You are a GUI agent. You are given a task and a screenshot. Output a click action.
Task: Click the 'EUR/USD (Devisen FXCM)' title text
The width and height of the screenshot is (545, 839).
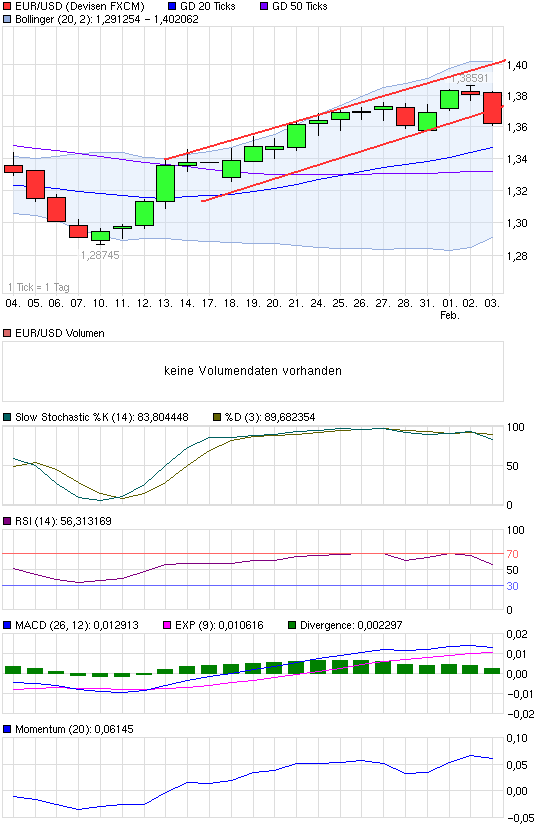tap(80, 6)
